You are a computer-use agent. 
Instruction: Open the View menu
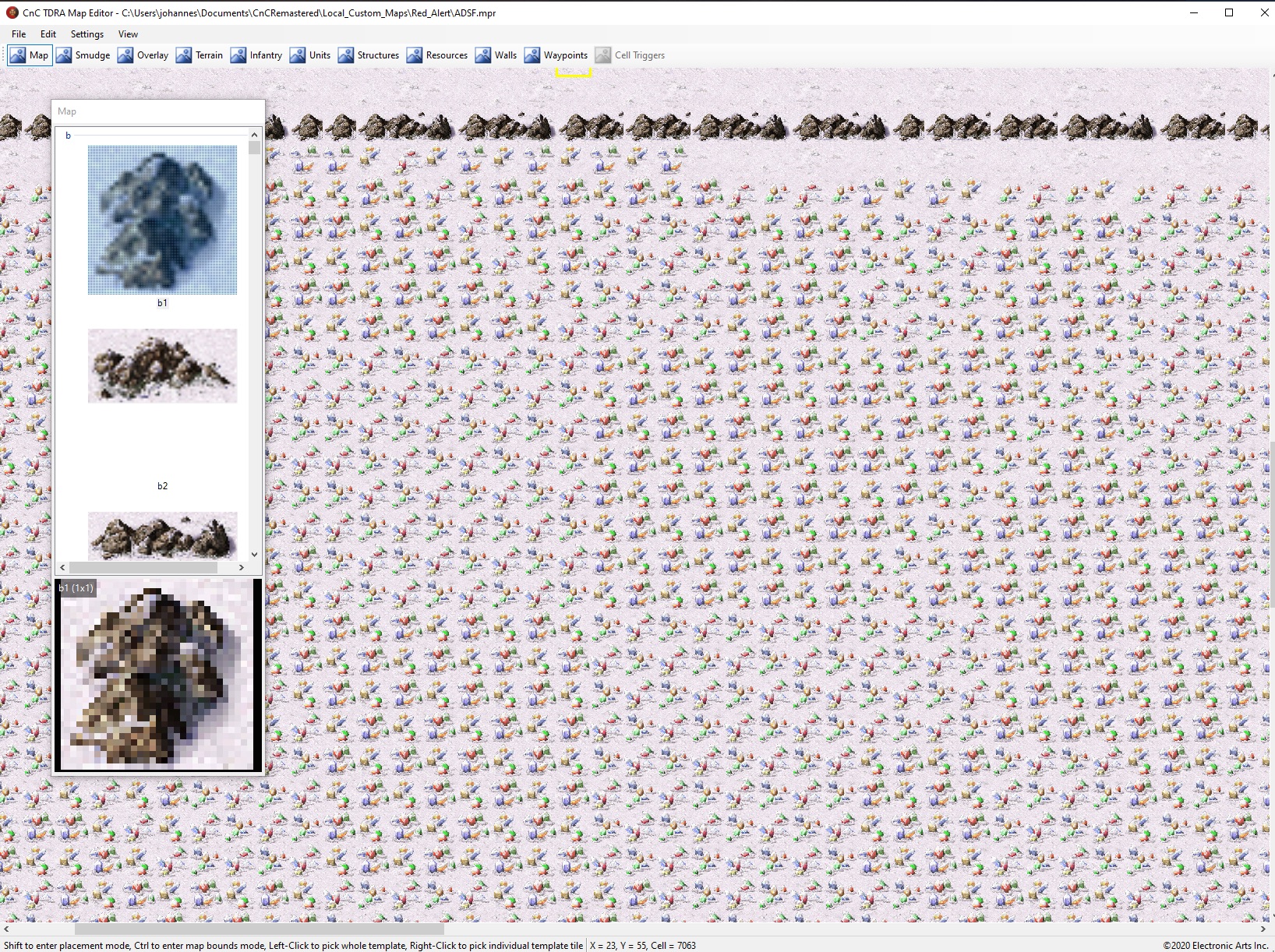128,34
